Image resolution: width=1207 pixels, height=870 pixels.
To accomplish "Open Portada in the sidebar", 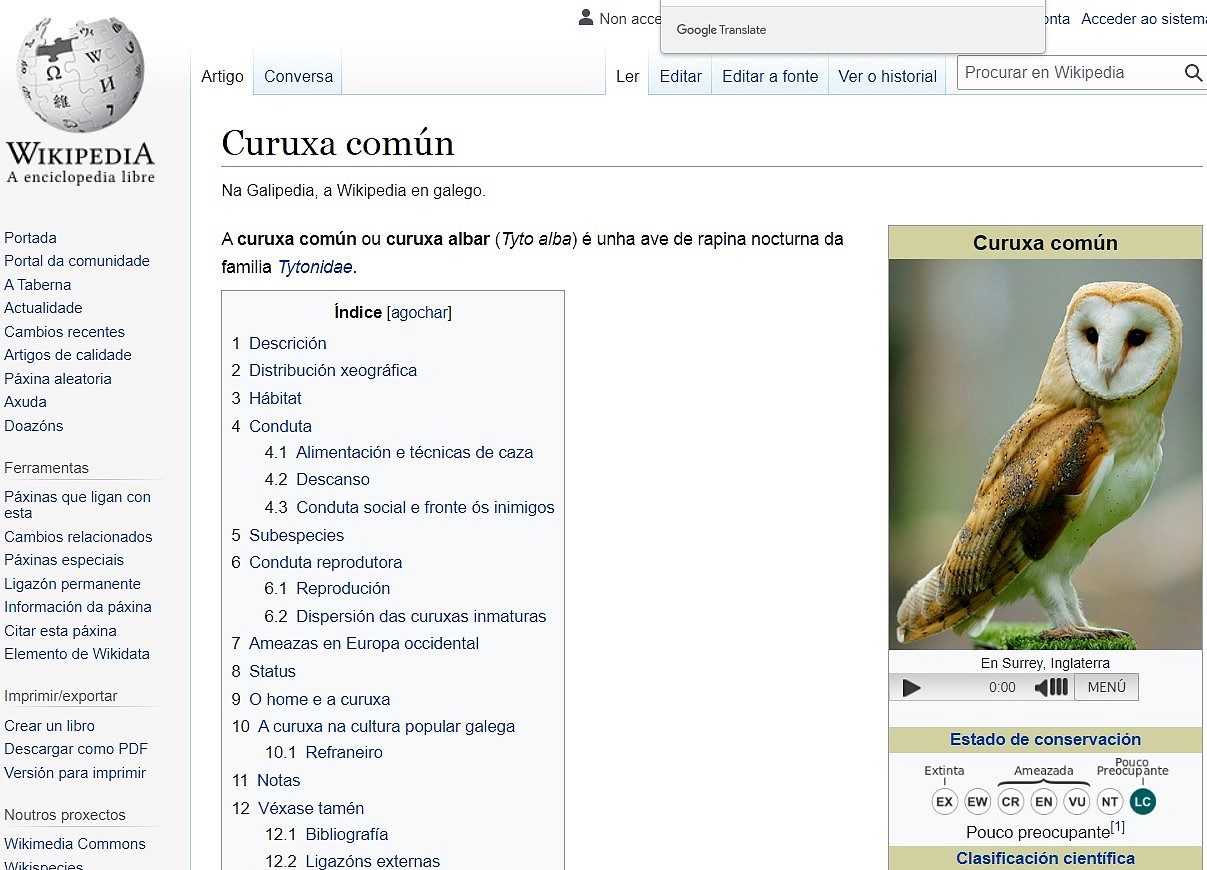I will point(30,238).
